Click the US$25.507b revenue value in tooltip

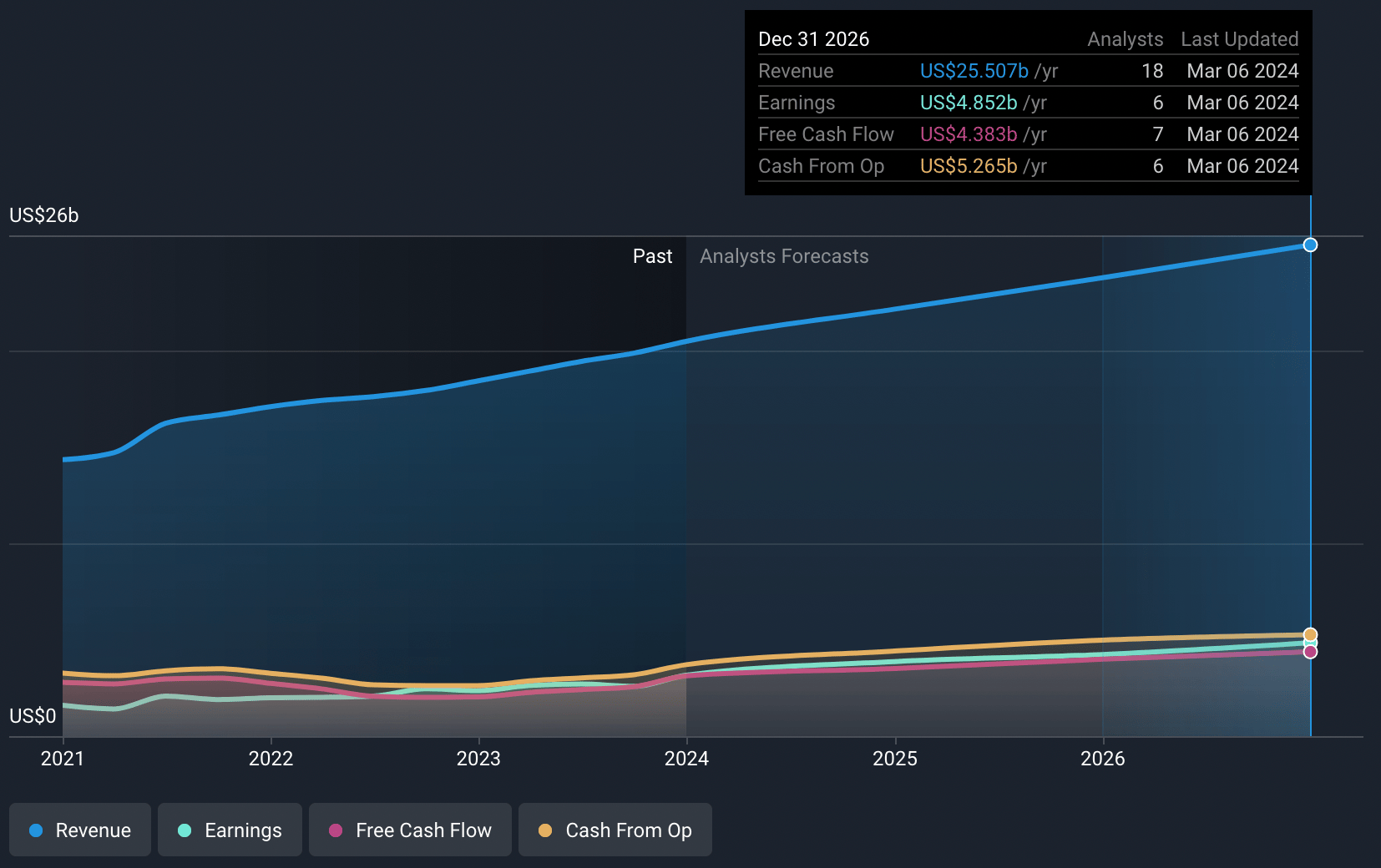(x=974, y=71)
